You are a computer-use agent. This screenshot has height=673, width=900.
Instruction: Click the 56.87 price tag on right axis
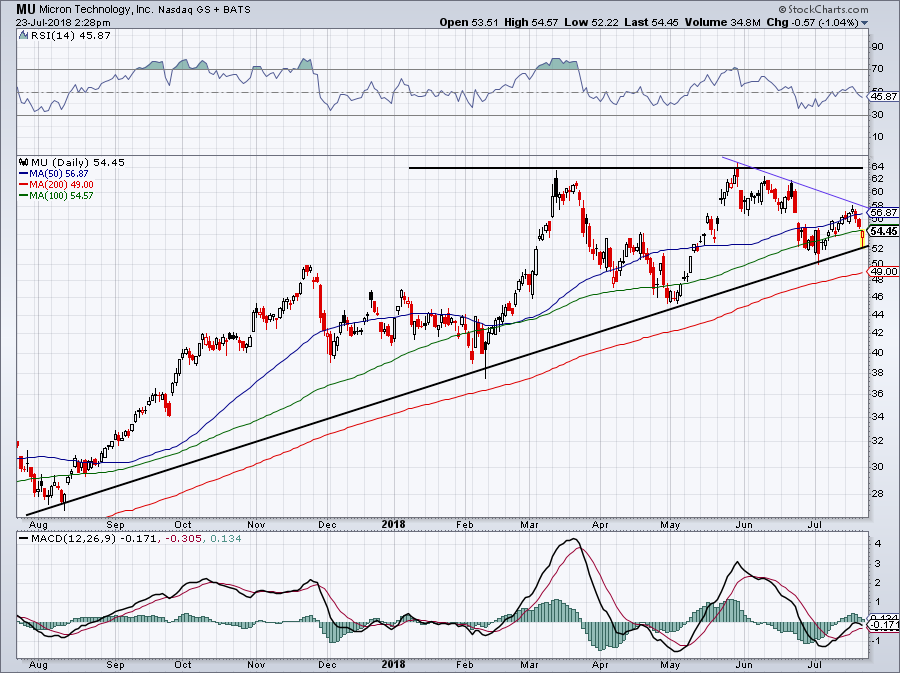(884, 212)
